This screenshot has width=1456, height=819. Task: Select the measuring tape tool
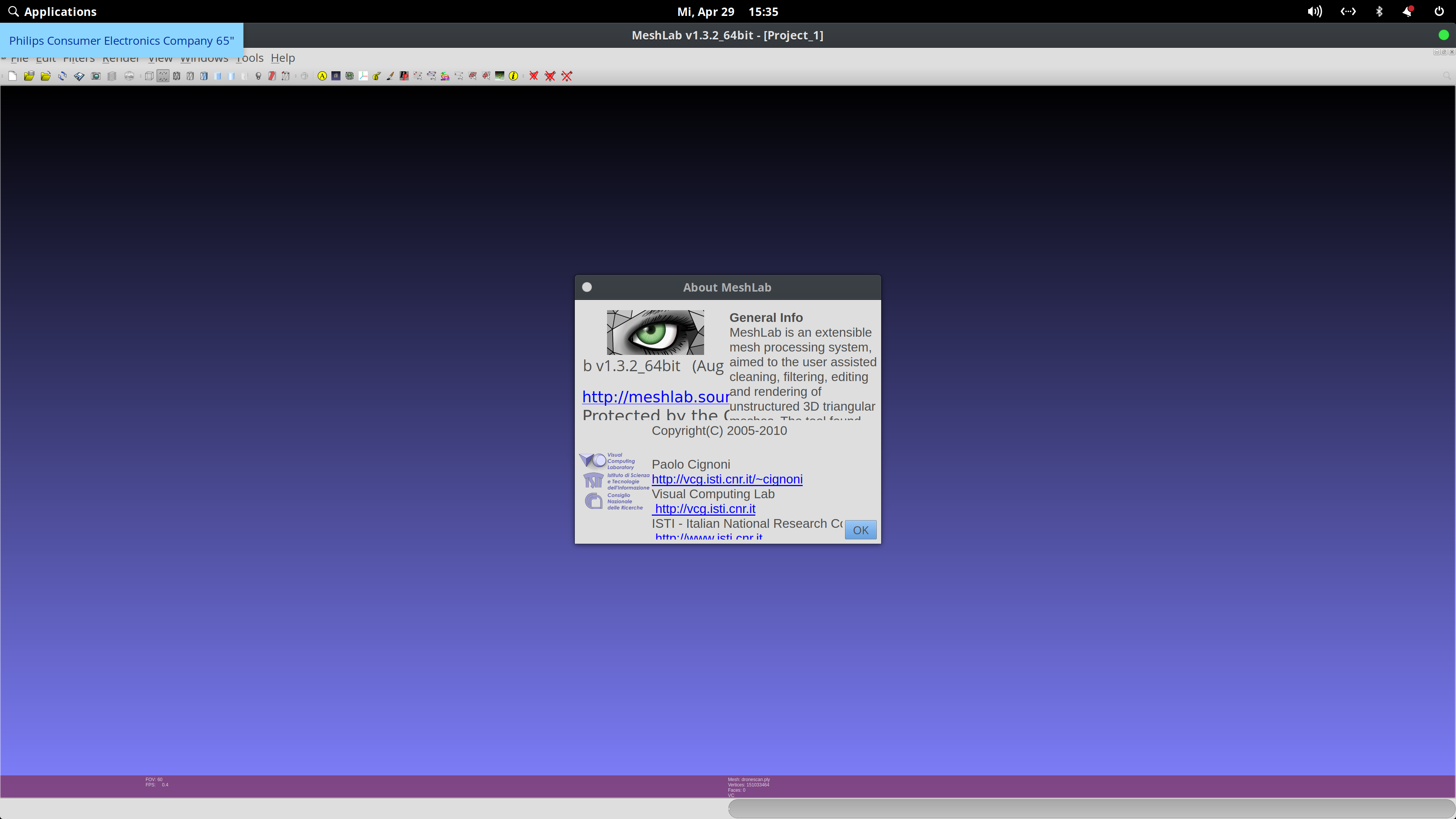(377, 76)
